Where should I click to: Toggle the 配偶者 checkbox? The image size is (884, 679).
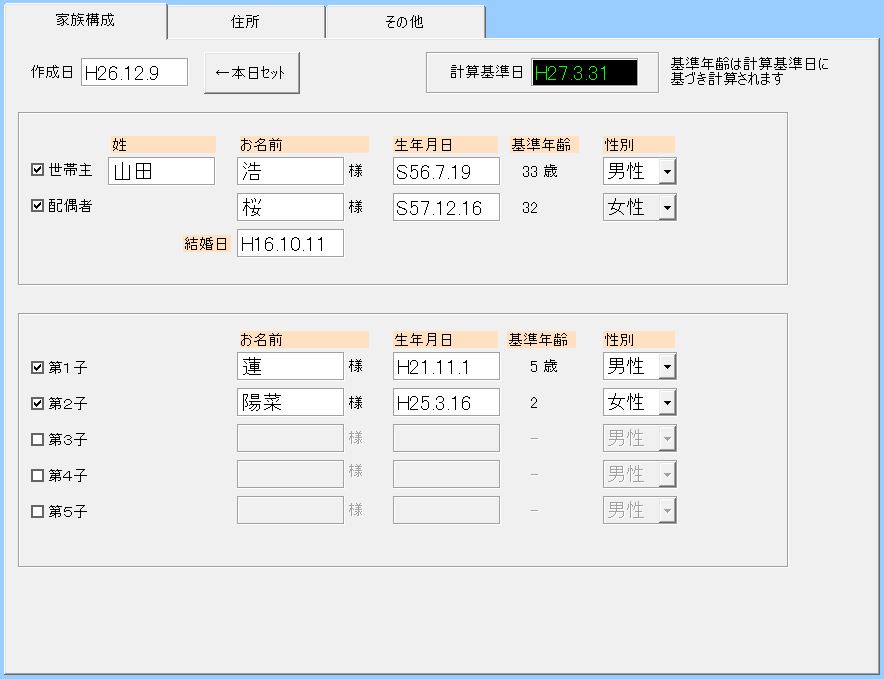38,206
